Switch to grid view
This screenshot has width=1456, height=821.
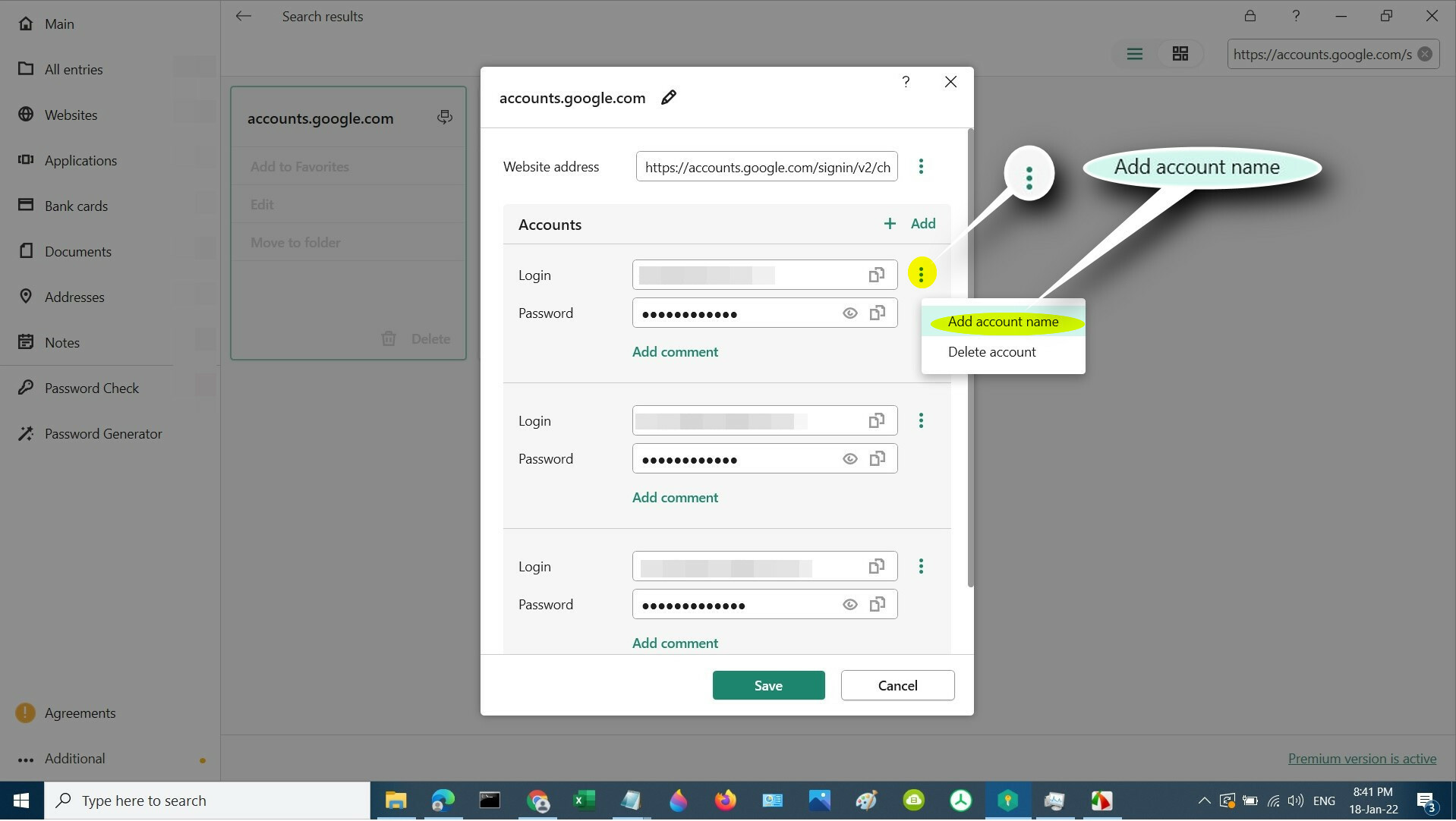coord(1180,54)
